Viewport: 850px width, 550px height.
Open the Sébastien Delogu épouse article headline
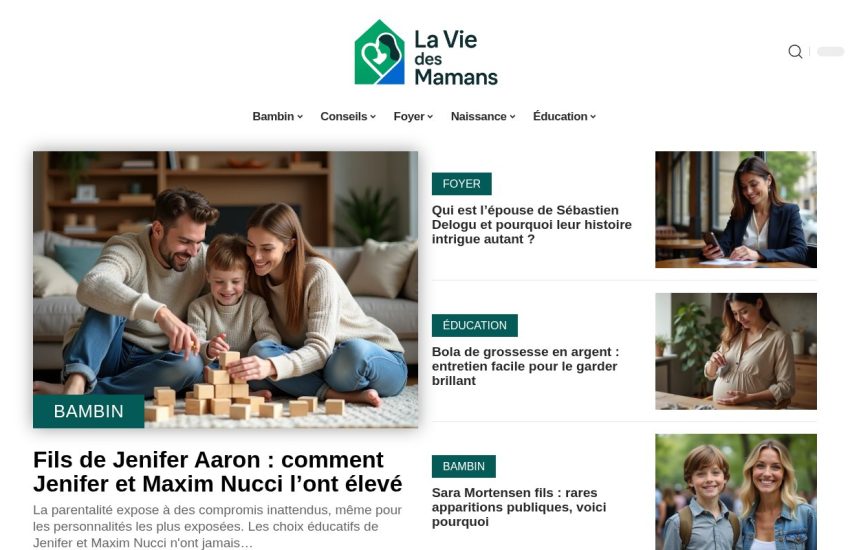pos(532,224)
